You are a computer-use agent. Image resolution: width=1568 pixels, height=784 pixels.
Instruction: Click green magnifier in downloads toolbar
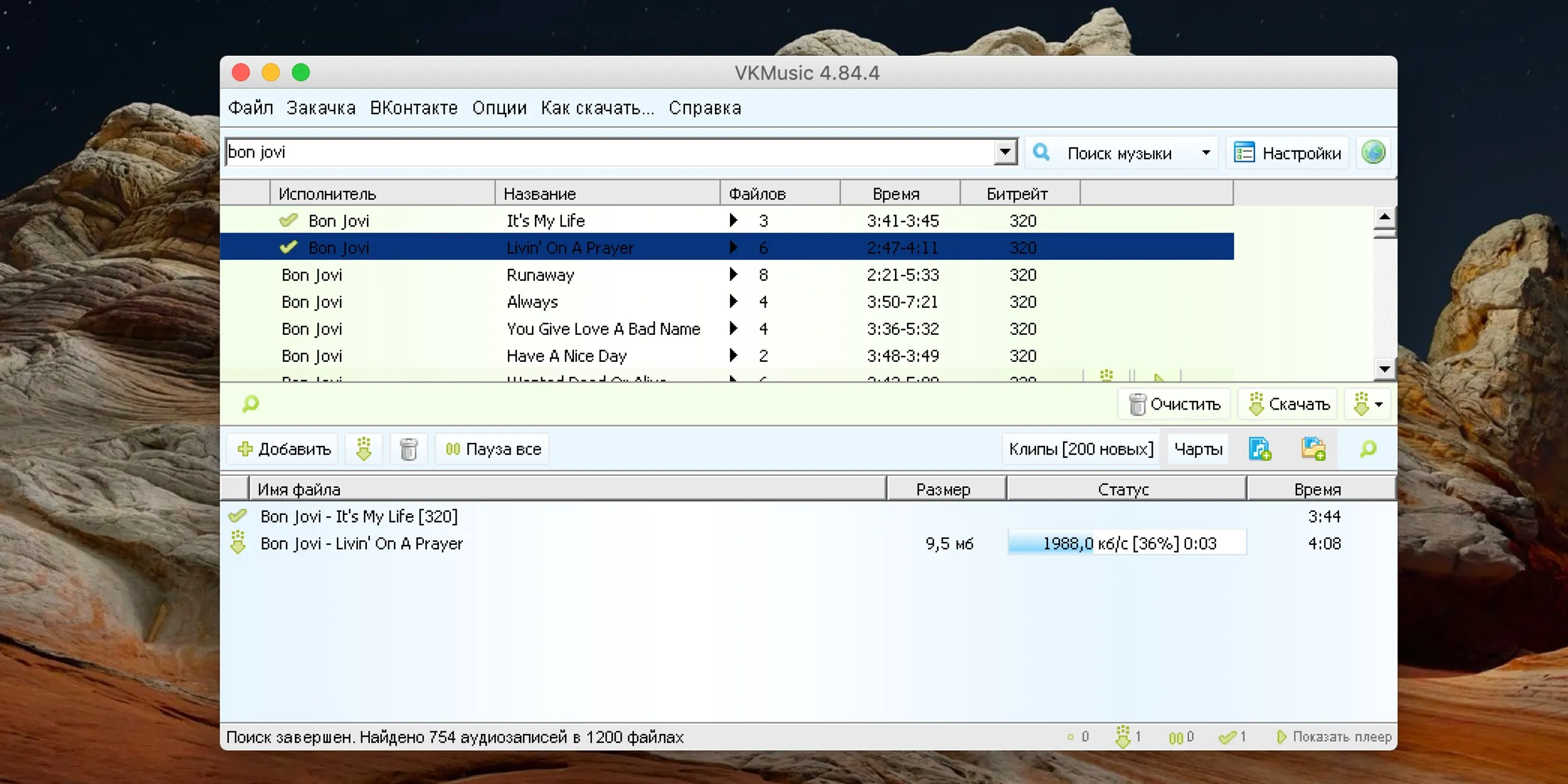coord(1369,449)
